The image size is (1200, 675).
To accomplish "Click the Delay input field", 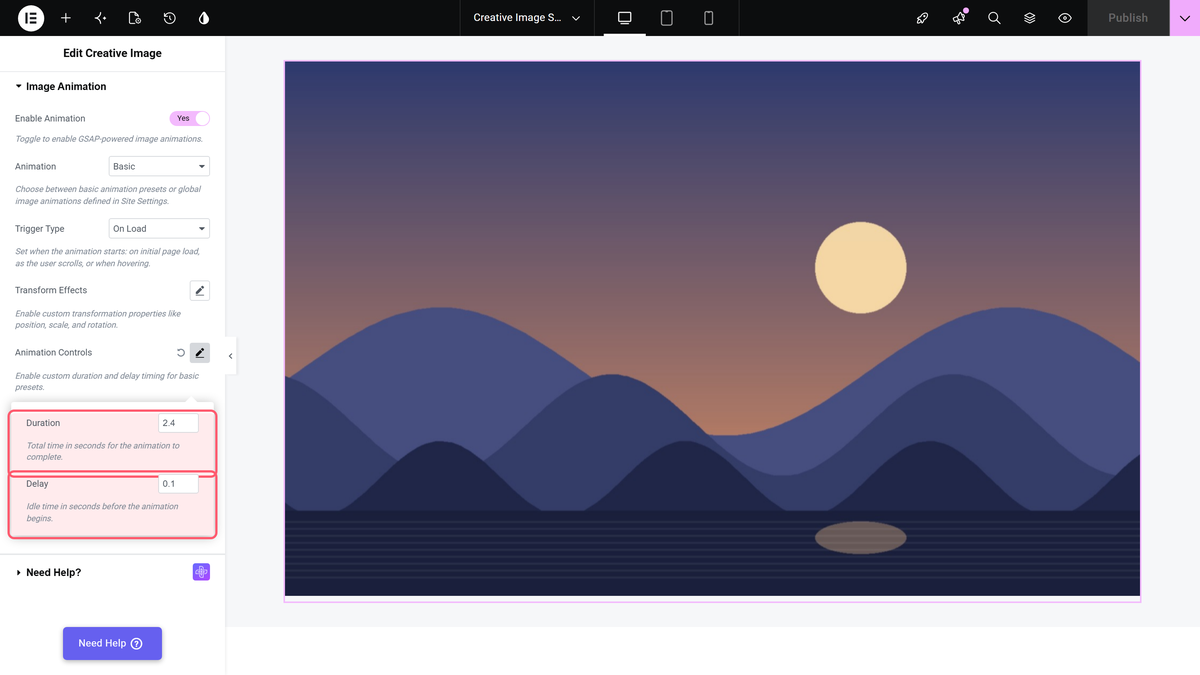I will click(178, 484).
